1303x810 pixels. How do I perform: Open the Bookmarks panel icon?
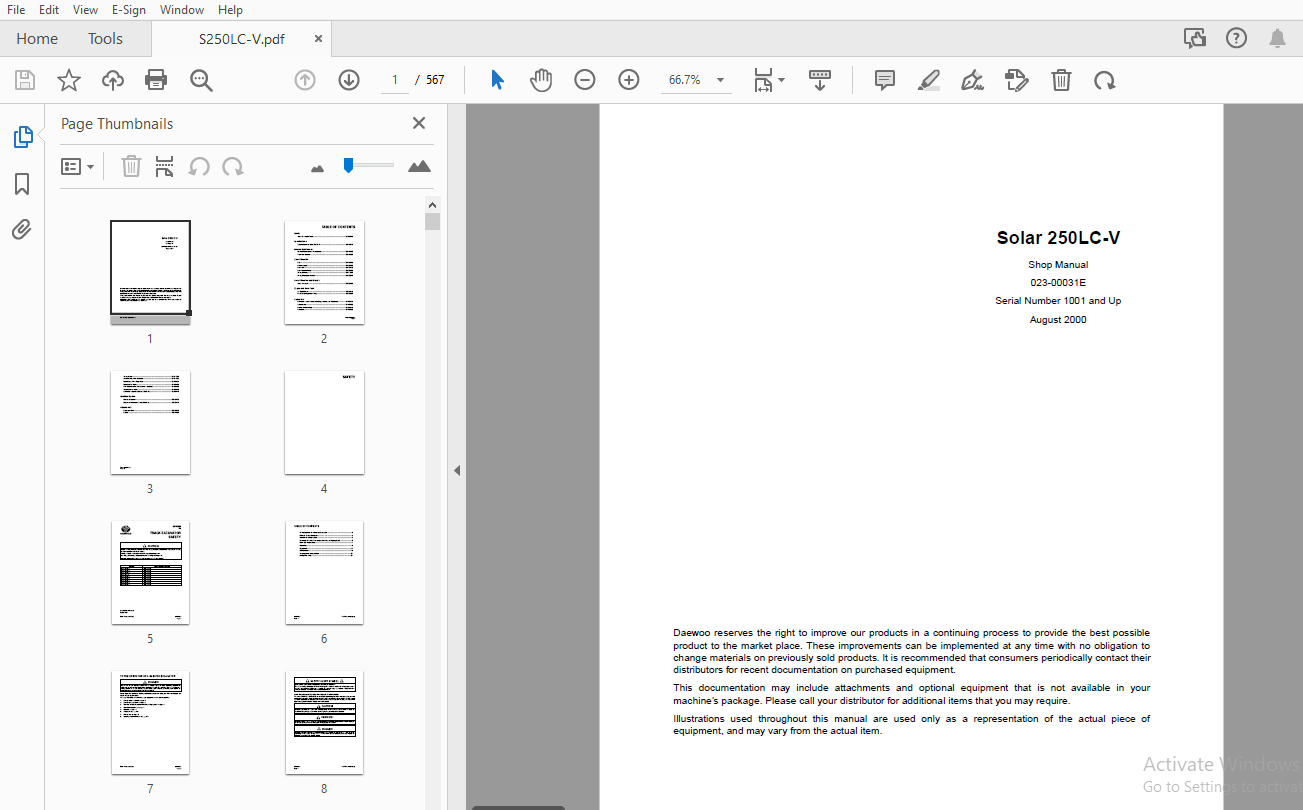[22, 184]
